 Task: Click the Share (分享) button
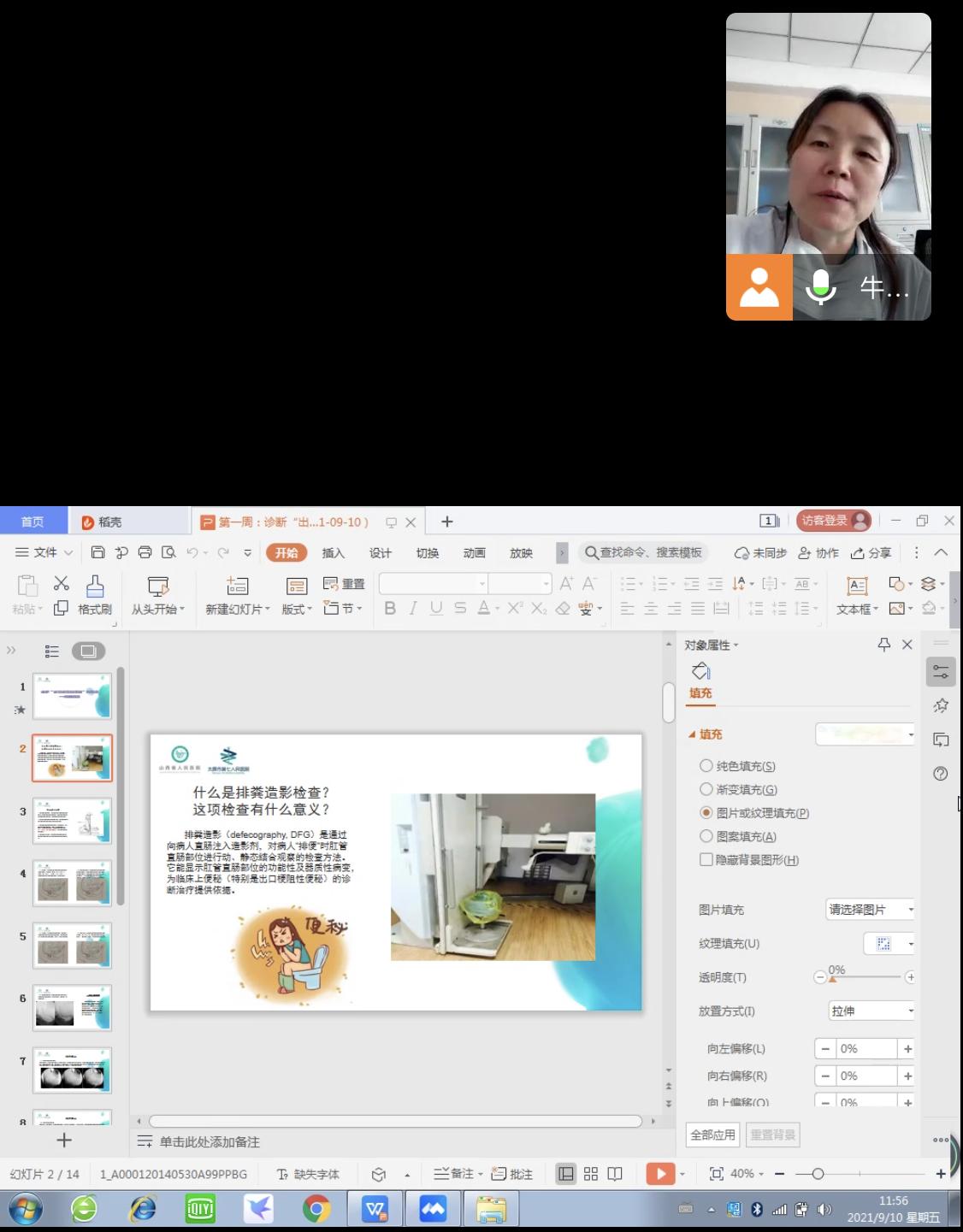click(x=871, y=553)
